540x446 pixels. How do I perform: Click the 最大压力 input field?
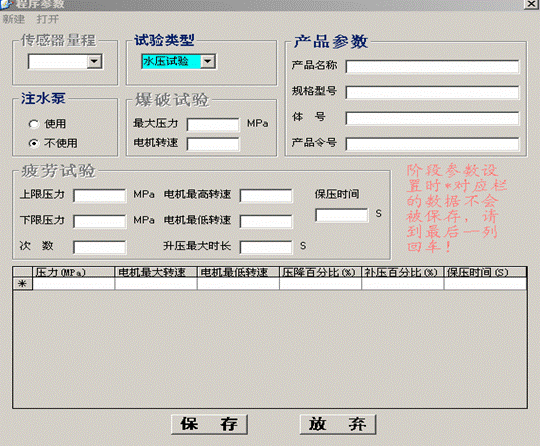tap(213, 125)
